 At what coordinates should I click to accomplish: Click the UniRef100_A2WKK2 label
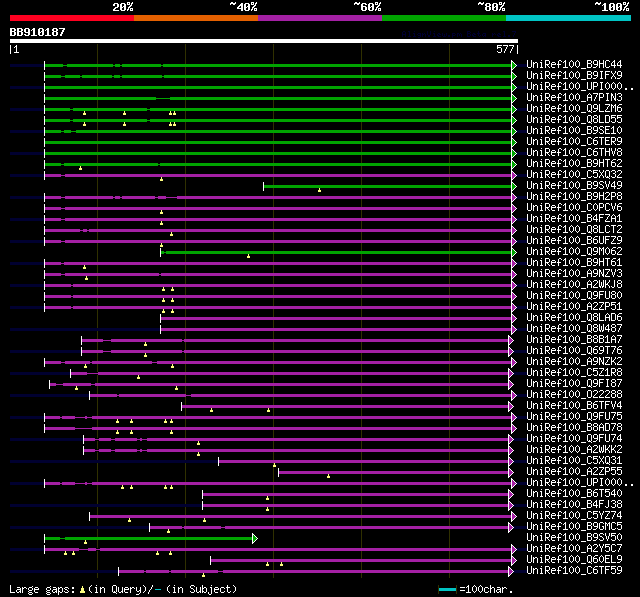click(x=574, y=450)
